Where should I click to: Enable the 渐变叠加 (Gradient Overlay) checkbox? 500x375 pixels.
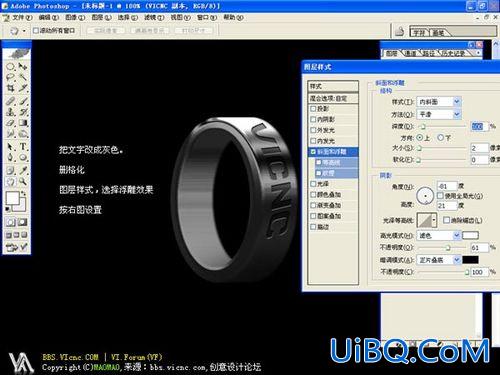(313, 205)
